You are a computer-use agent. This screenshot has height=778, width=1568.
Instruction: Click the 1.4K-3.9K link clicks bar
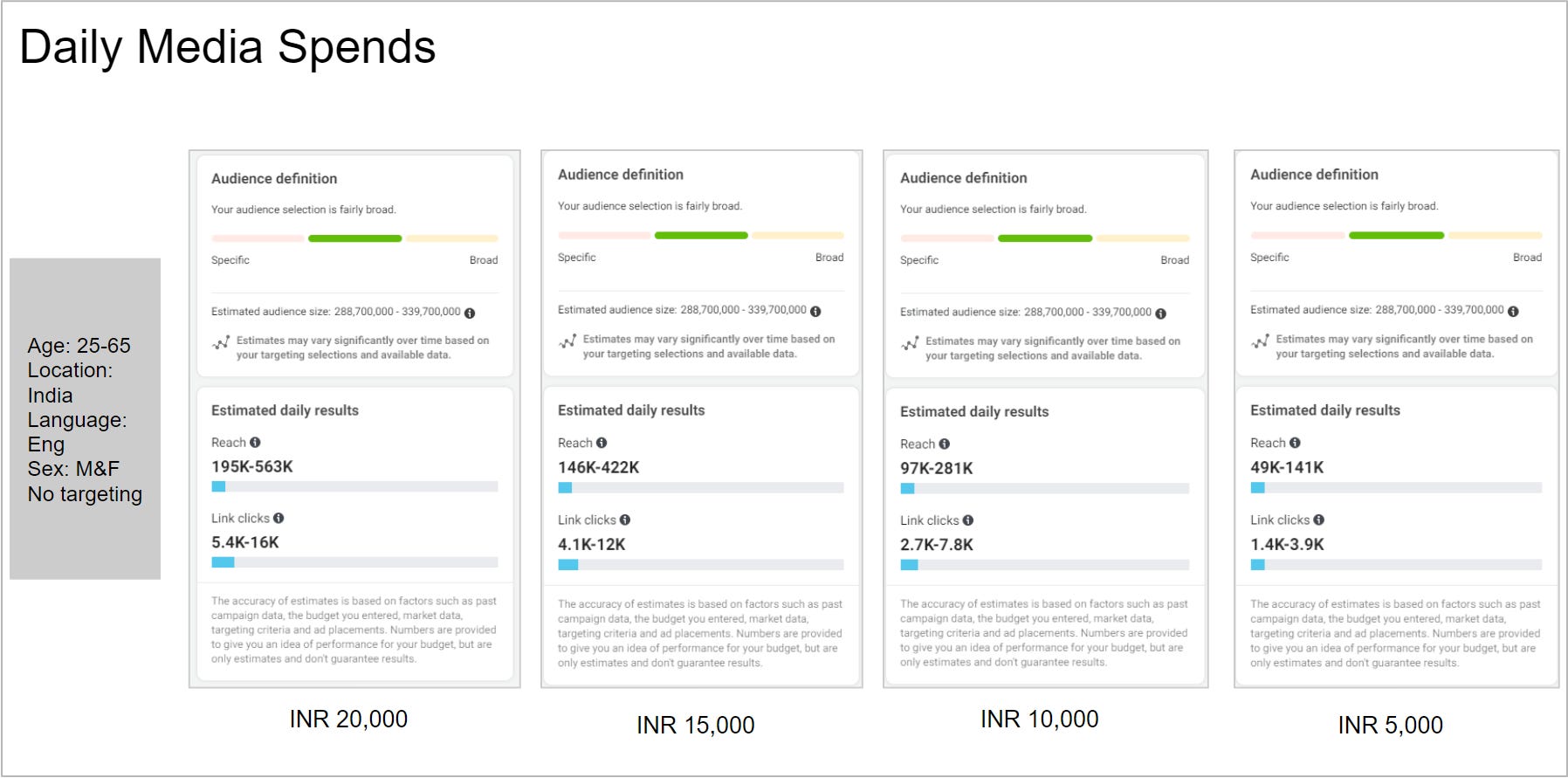click(1396, 564)
